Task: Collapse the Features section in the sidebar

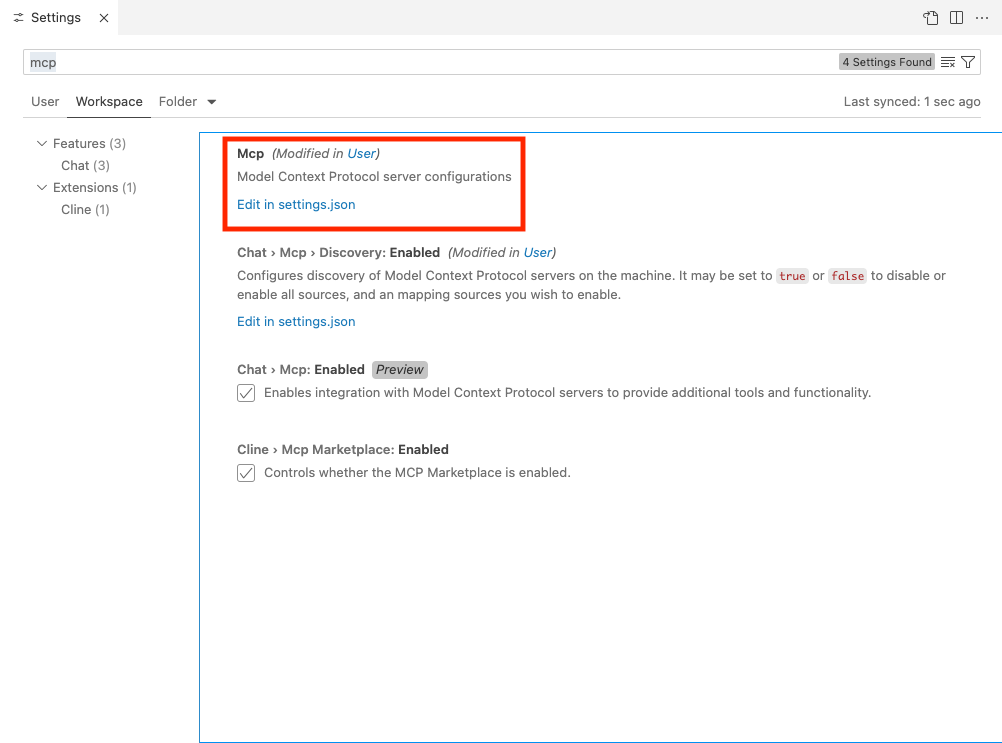Action: point(42,143)
